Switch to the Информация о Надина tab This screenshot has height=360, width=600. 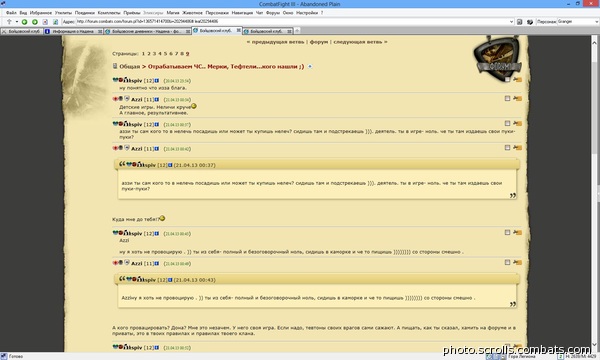(x=73, y=31)
